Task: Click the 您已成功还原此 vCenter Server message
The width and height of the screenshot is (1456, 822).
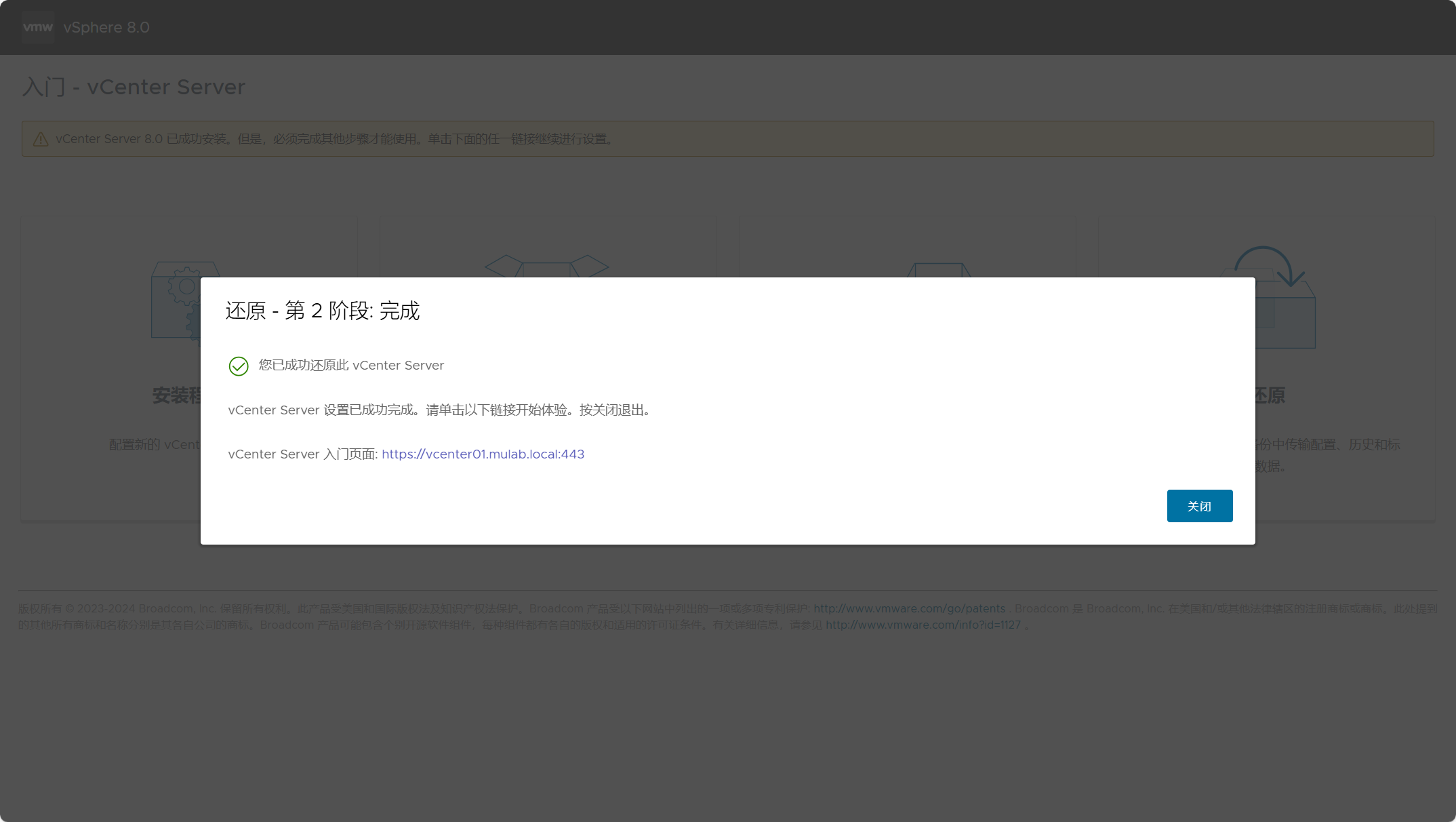Action: 351,366
